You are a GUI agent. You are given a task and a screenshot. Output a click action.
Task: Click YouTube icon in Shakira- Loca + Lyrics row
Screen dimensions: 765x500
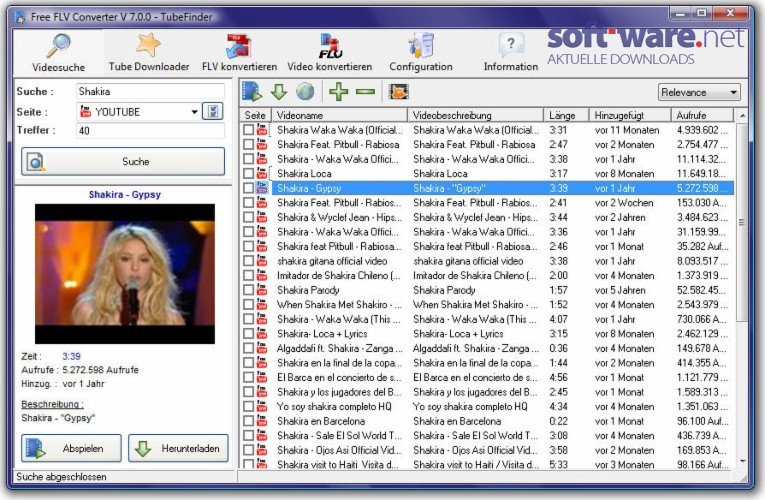(x=262, y=334)
